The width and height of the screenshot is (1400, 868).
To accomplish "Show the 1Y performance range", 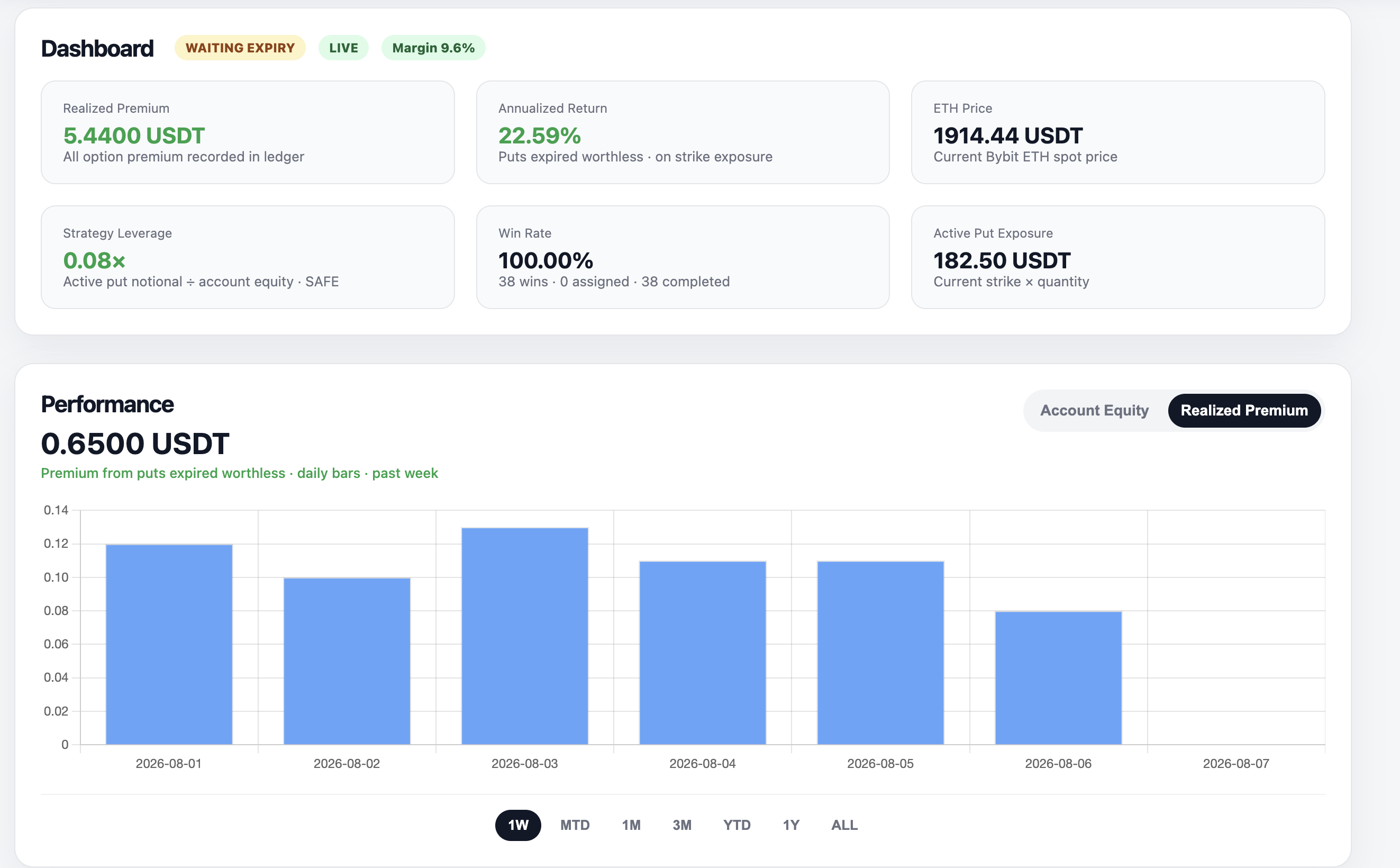I will (x=790, y=825).
